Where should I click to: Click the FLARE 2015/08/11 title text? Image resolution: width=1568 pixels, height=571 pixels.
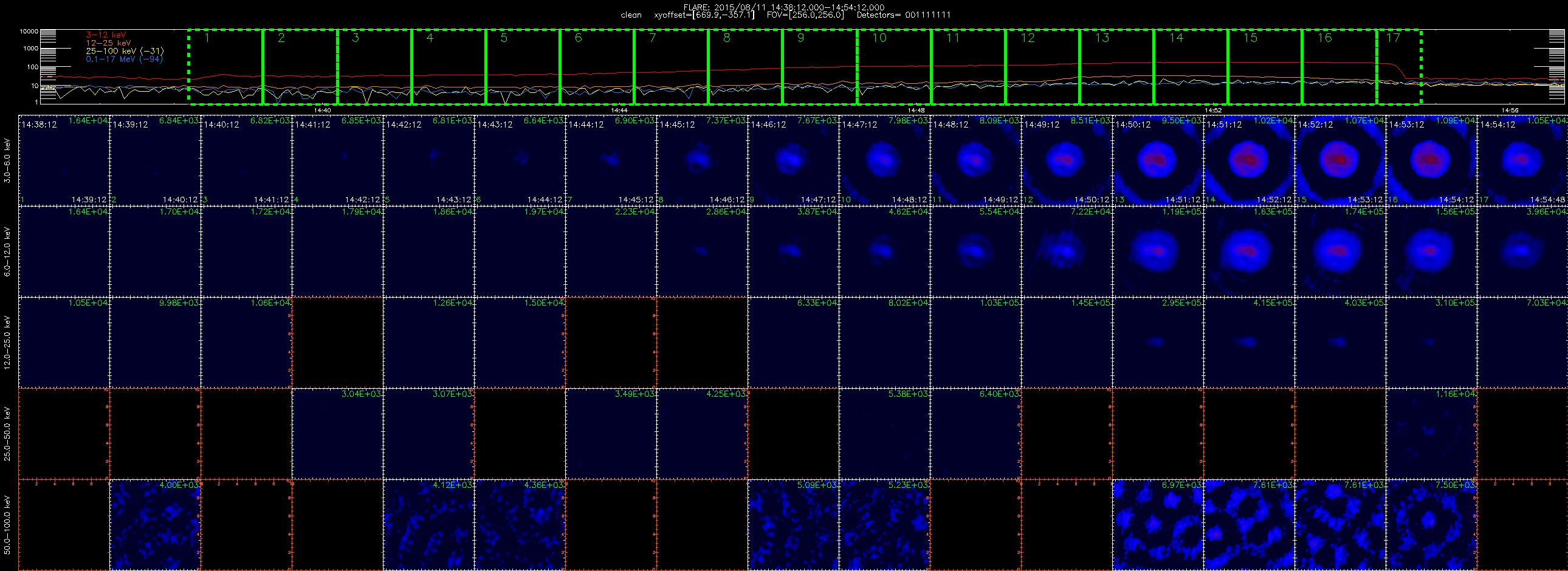pos(784,7)
